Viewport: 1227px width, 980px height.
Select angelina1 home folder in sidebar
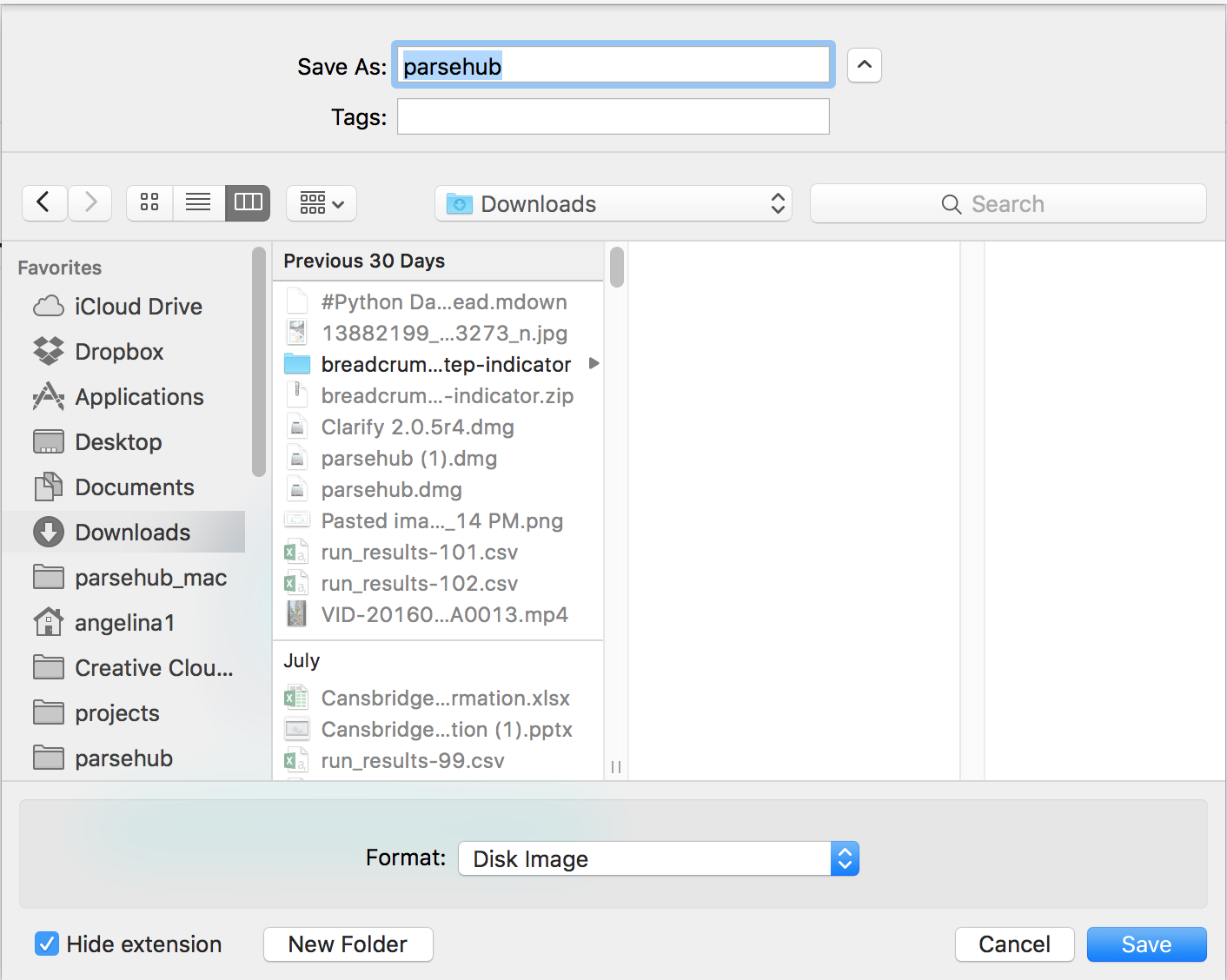(x=123, y=623)
